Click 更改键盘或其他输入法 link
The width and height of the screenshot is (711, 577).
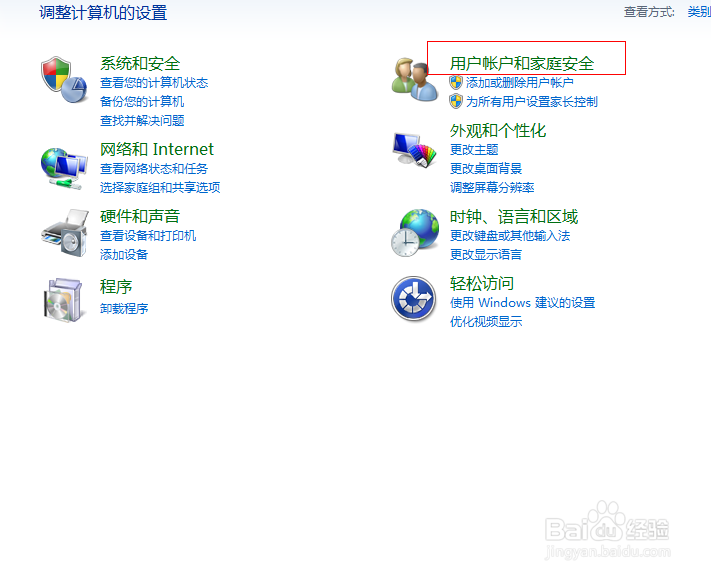click(510, 236)
